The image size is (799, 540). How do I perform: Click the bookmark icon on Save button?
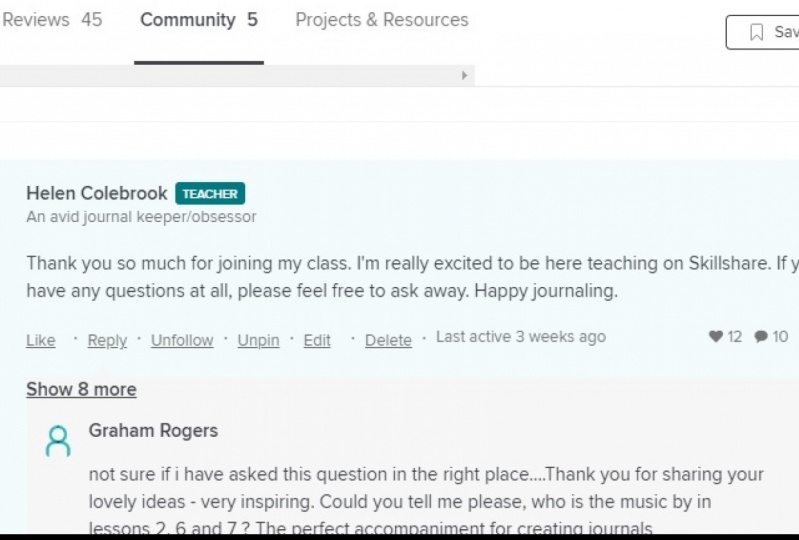[757, 32]
